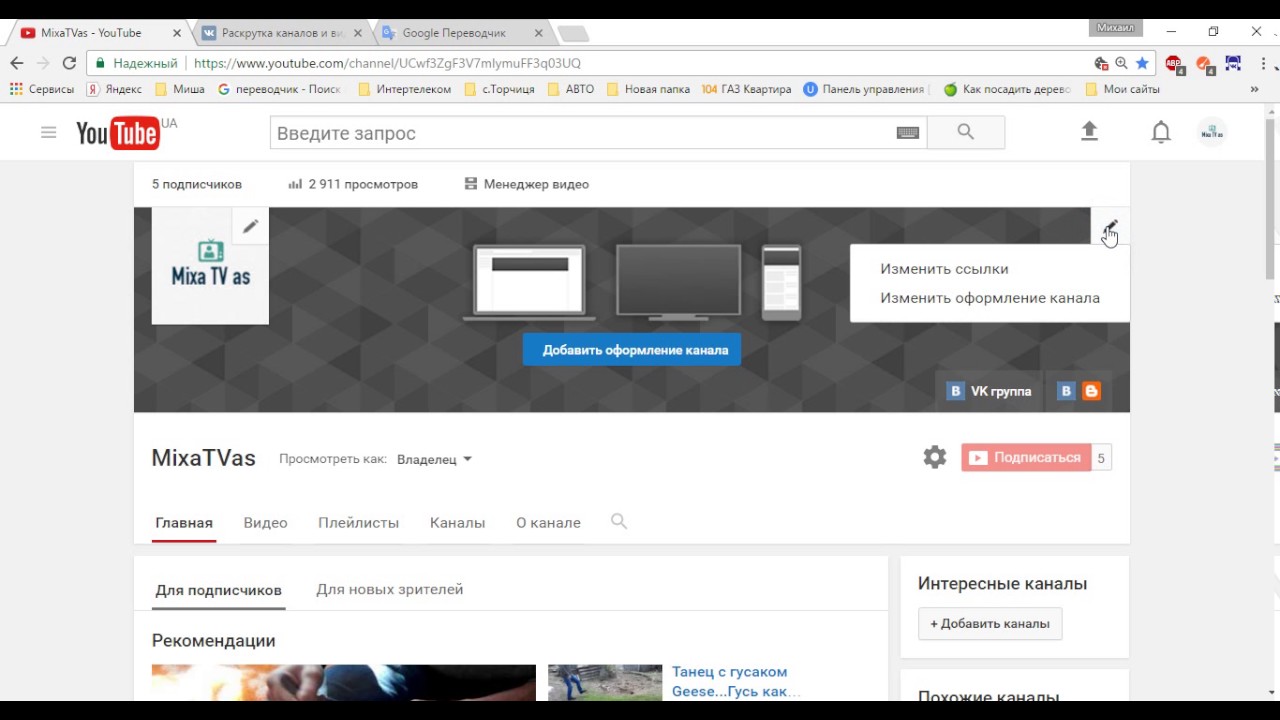Open the Менеджер видео link
1280x720 pixels.
(526, 184)
